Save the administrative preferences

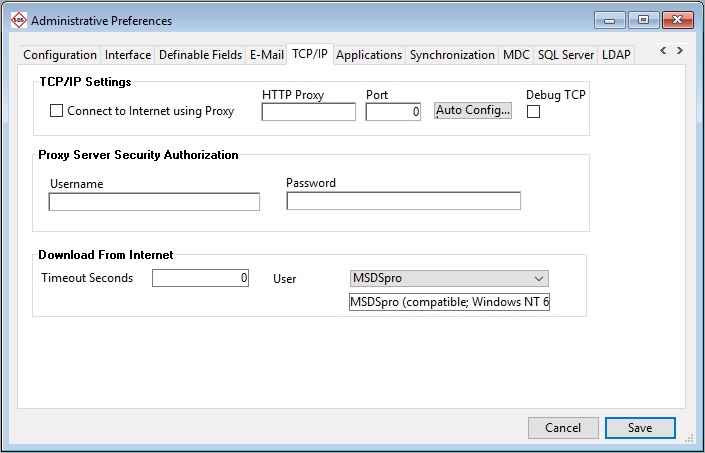point(640,428)
